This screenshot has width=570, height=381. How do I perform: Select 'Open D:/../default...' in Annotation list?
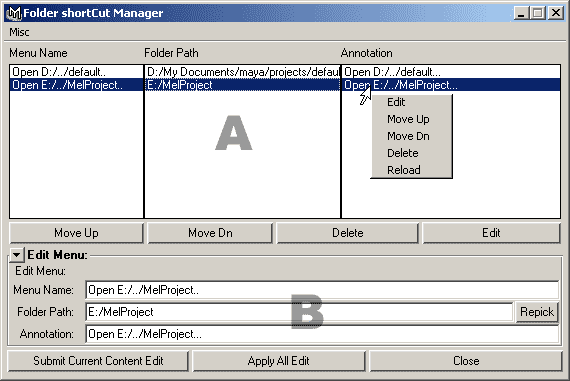451,72
